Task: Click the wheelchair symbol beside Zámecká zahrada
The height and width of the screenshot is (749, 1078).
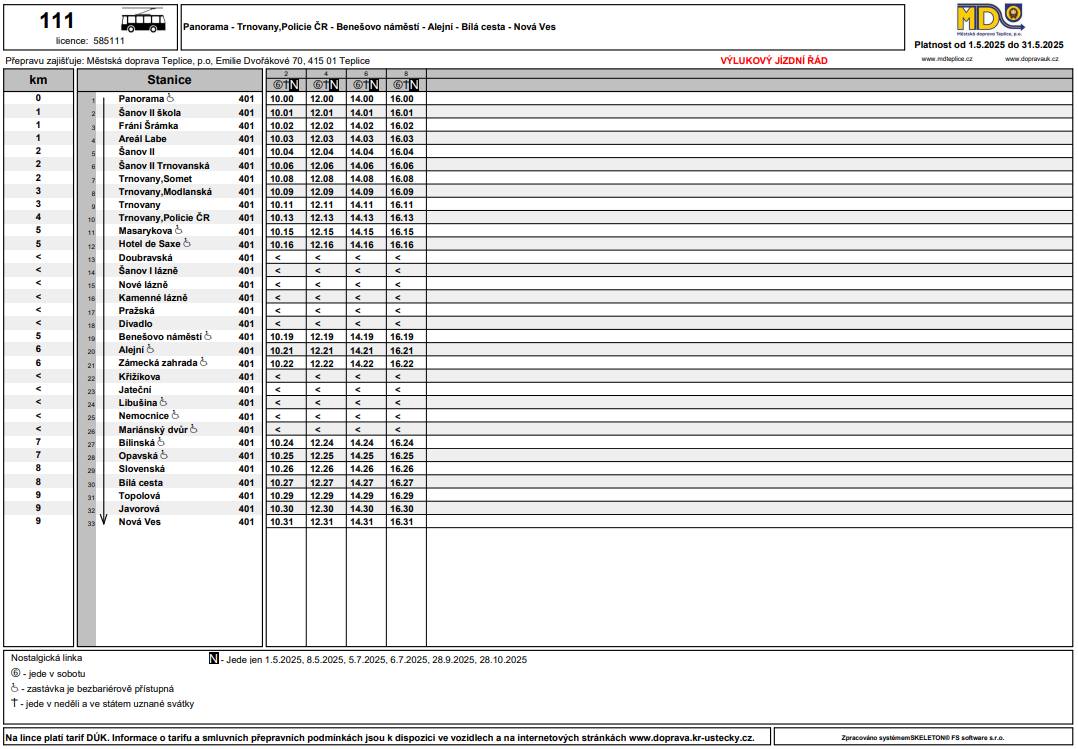Action: pos(203,363)
